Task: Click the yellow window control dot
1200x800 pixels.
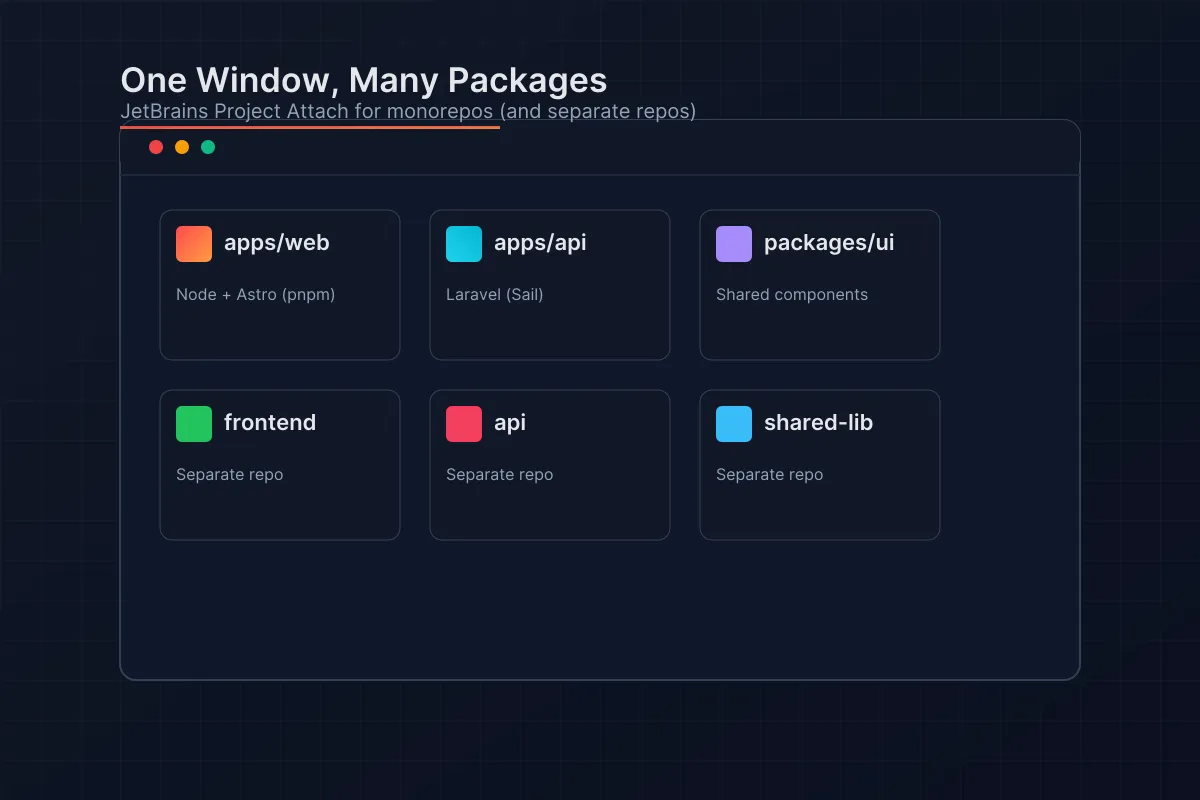Action: coord(182,146)
